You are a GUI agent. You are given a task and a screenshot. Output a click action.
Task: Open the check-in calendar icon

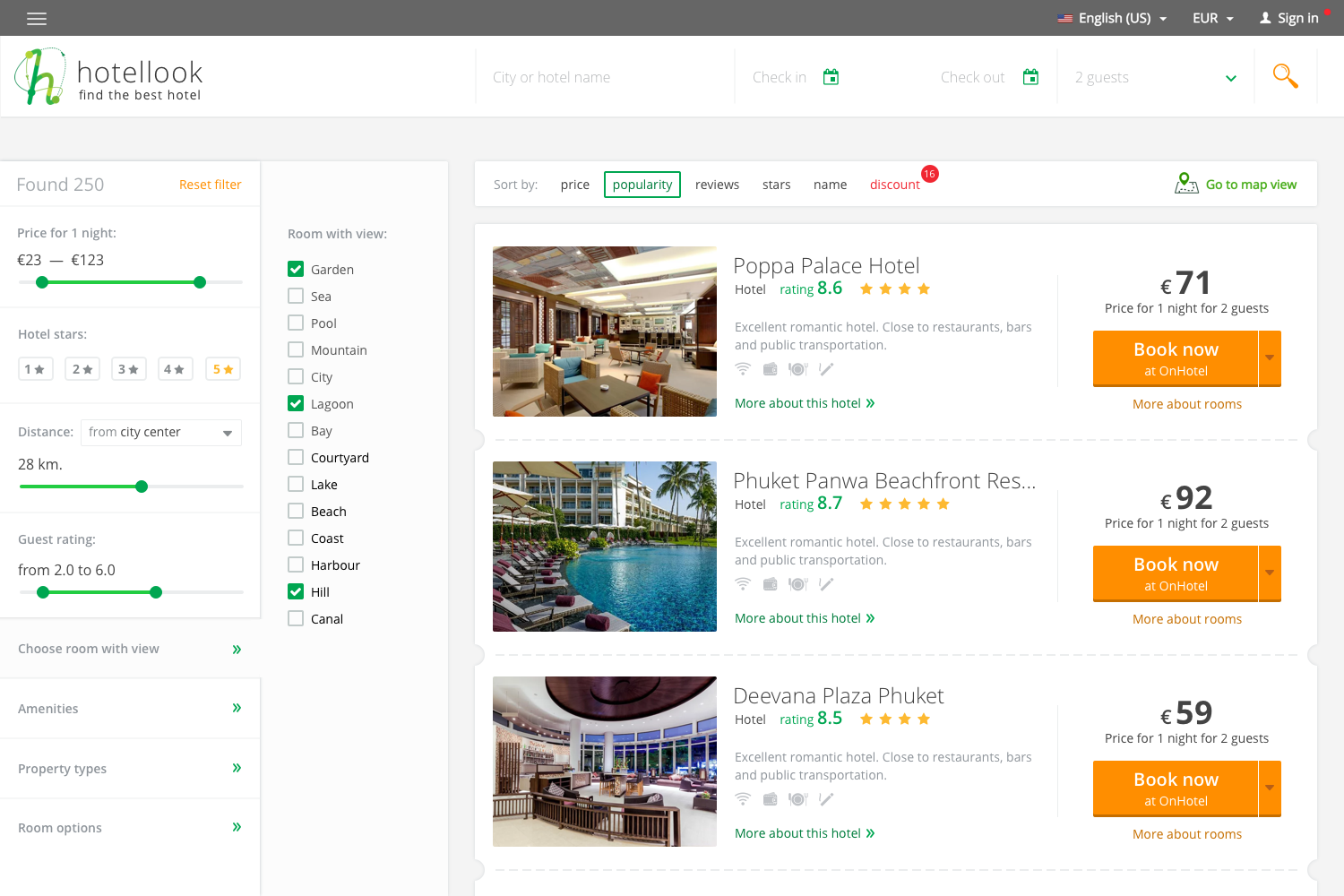click(831, 77)
